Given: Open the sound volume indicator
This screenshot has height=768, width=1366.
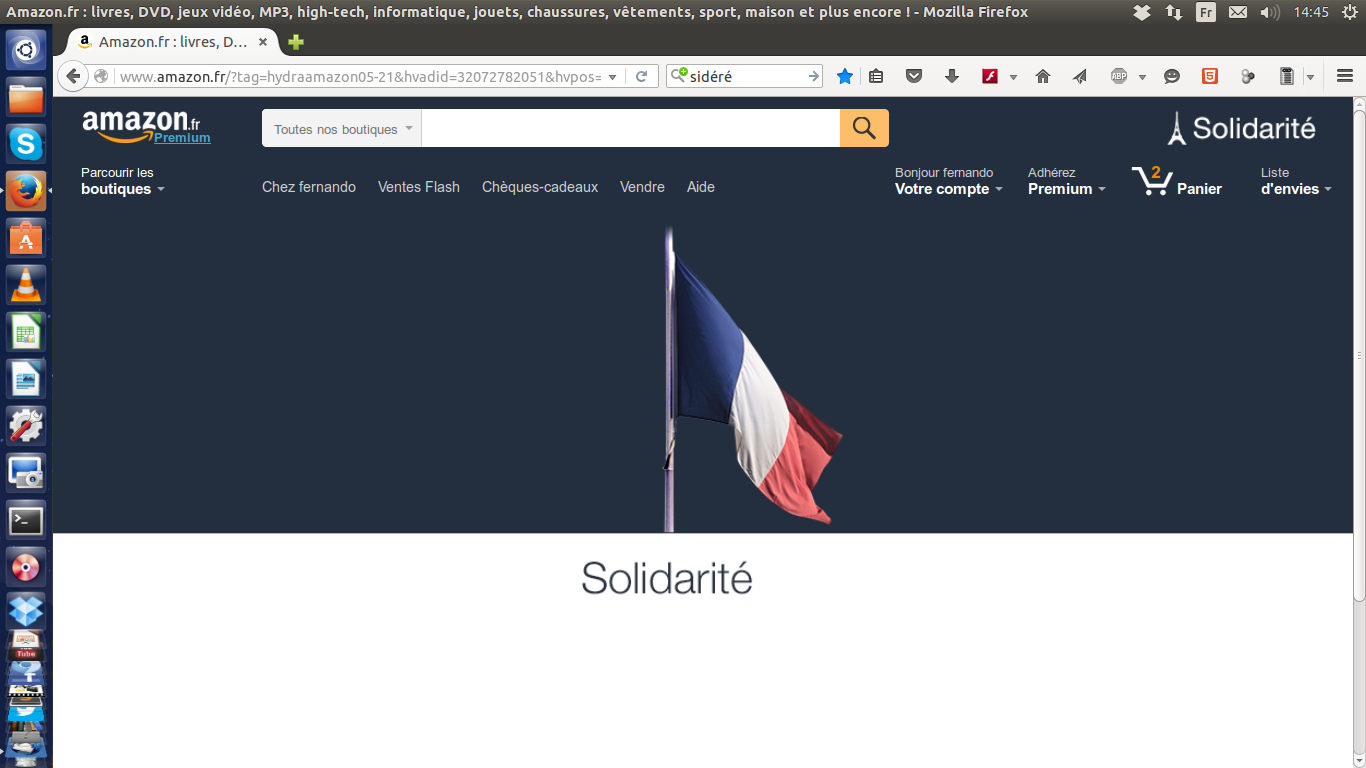Looking at the screenshot, I should [x=1270, y=12].
